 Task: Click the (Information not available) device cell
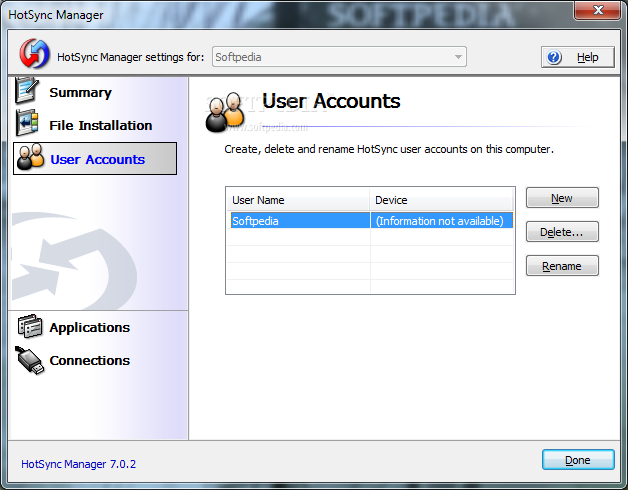click(442, 221)
